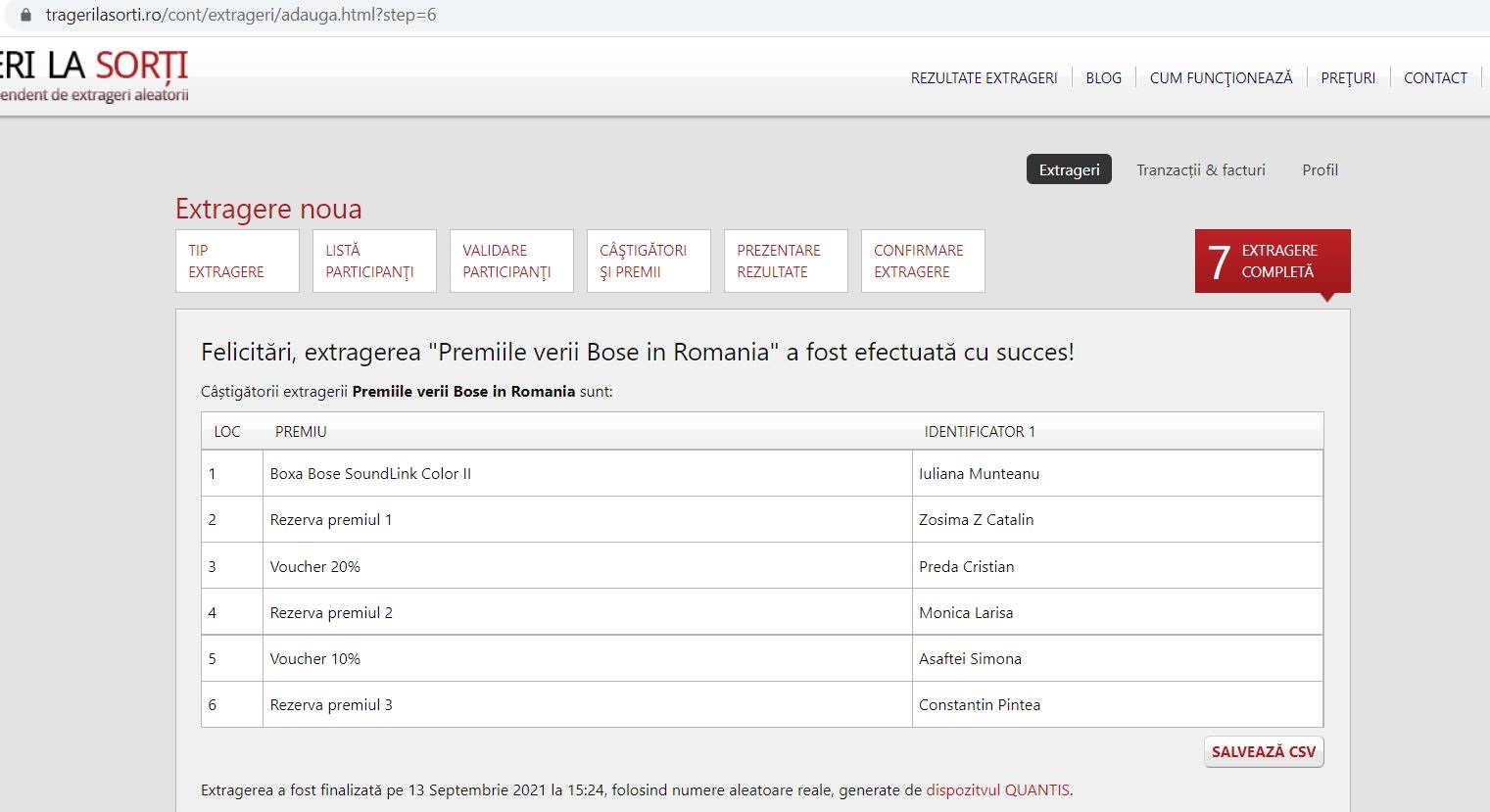Open the Profil tab

(1320, 169)
